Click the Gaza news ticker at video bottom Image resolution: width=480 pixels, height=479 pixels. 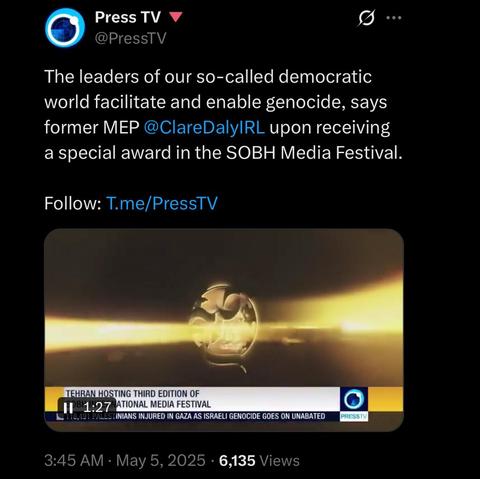[192, 416]
